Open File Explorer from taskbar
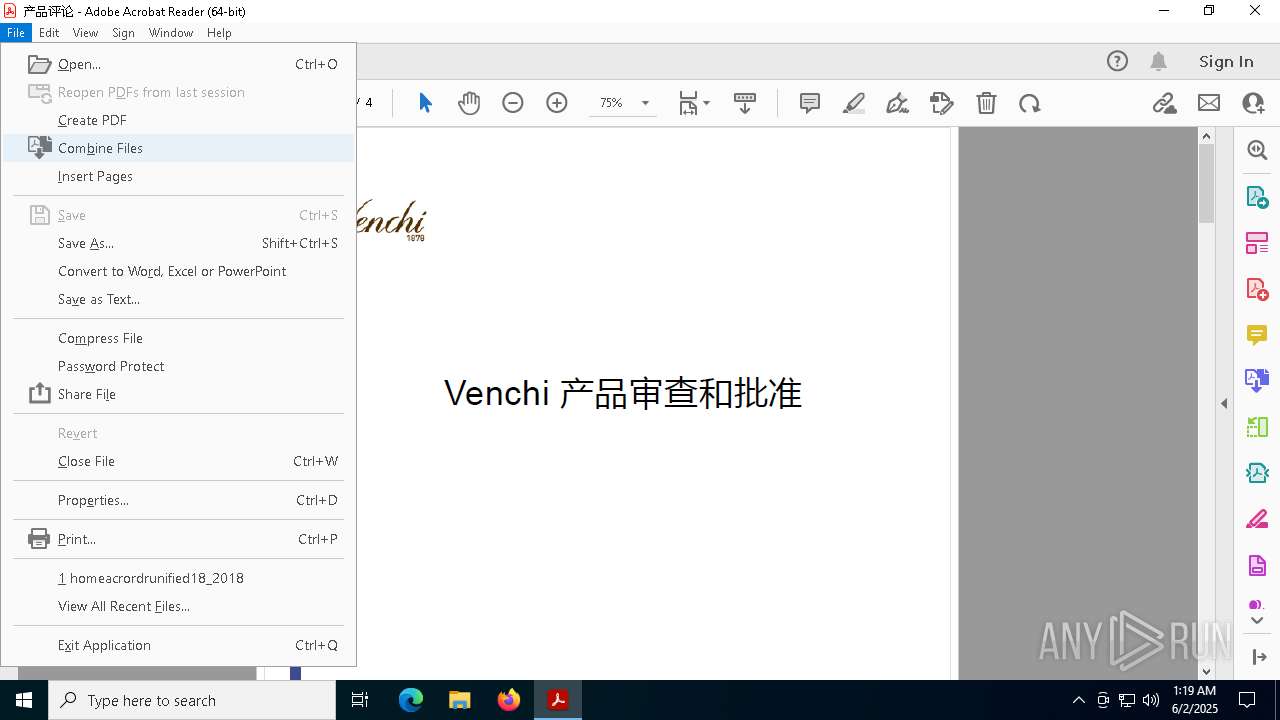The width and height of the screenshot is (1280, 720). tap(460, 700)
